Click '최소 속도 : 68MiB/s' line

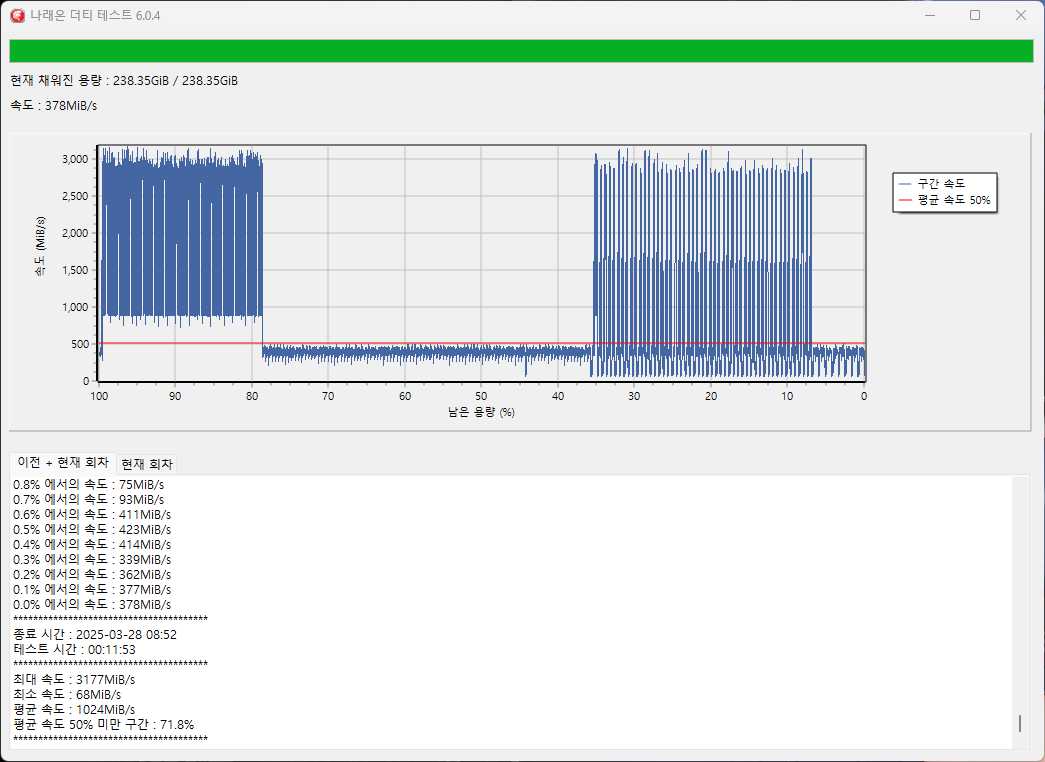click(x=67, y=695)
